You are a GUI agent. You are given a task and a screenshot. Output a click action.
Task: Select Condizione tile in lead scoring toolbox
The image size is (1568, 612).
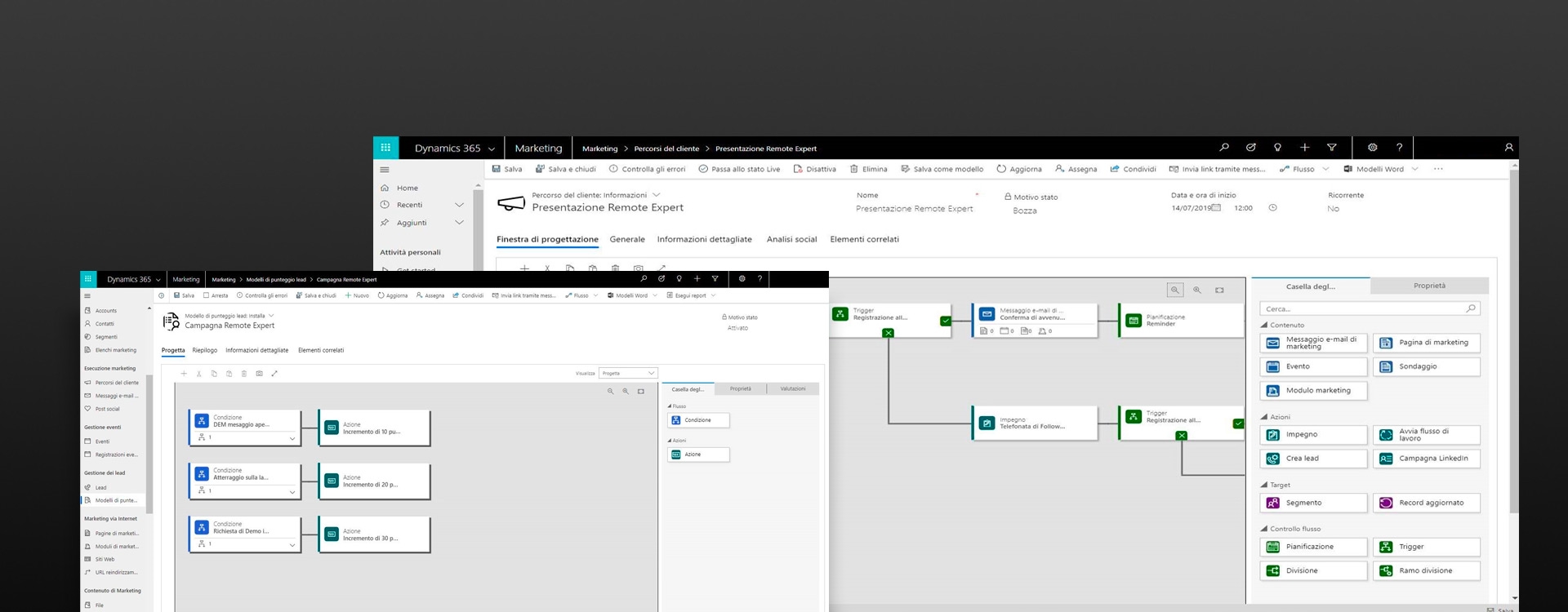tap(698, 420)
